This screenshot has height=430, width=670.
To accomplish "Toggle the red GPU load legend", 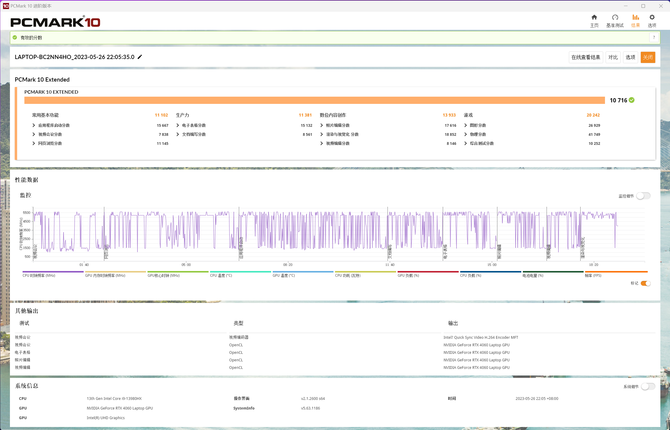I will coord(428,274).
